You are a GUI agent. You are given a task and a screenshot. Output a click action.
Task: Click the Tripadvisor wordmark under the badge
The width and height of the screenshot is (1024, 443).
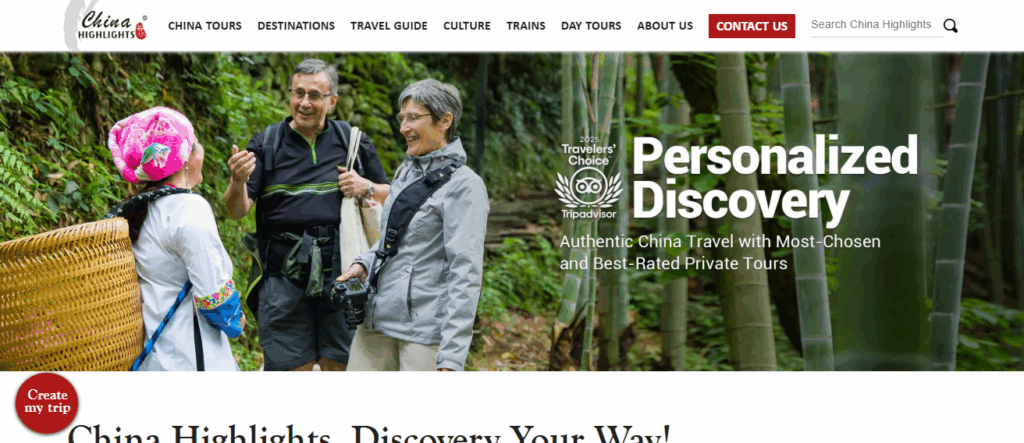coord(588,214)
